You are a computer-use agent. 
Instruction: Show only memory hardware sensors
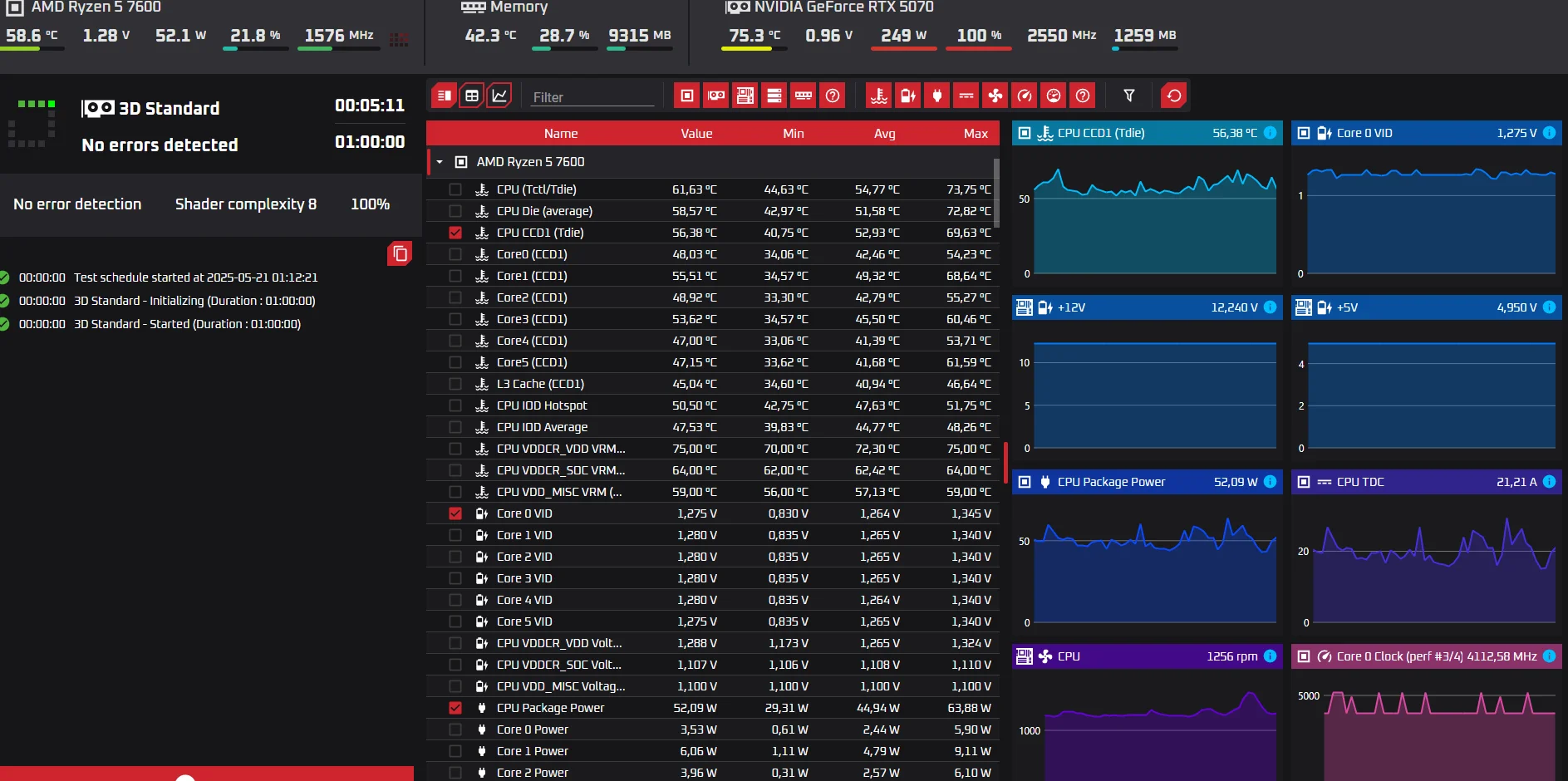[x=803, y=96]
